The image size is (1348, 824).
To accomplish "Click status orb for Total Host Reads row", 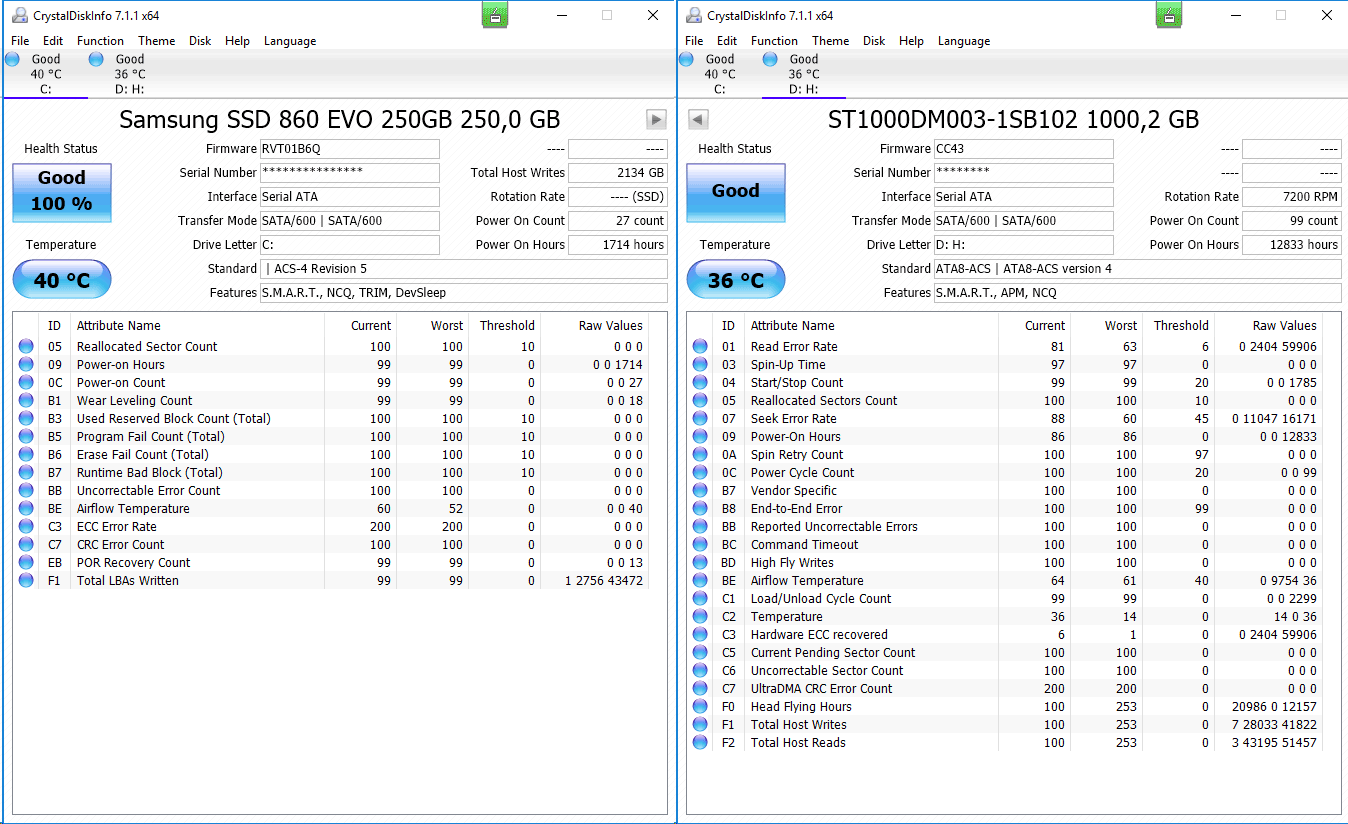I will tap(700, 743).
